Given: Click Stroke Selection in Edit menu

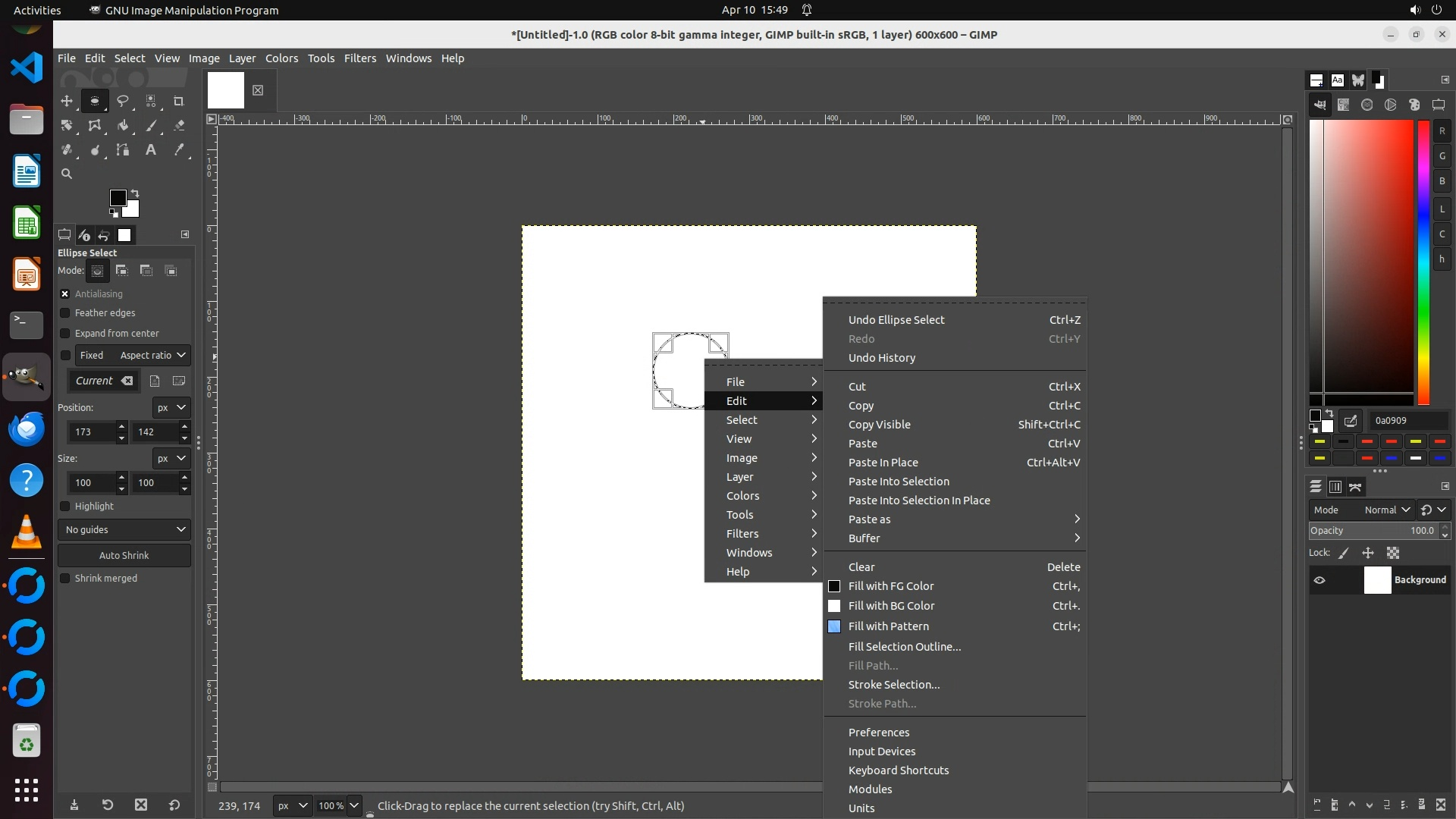Looking at the screenshot, I should (x=893, y=685).
